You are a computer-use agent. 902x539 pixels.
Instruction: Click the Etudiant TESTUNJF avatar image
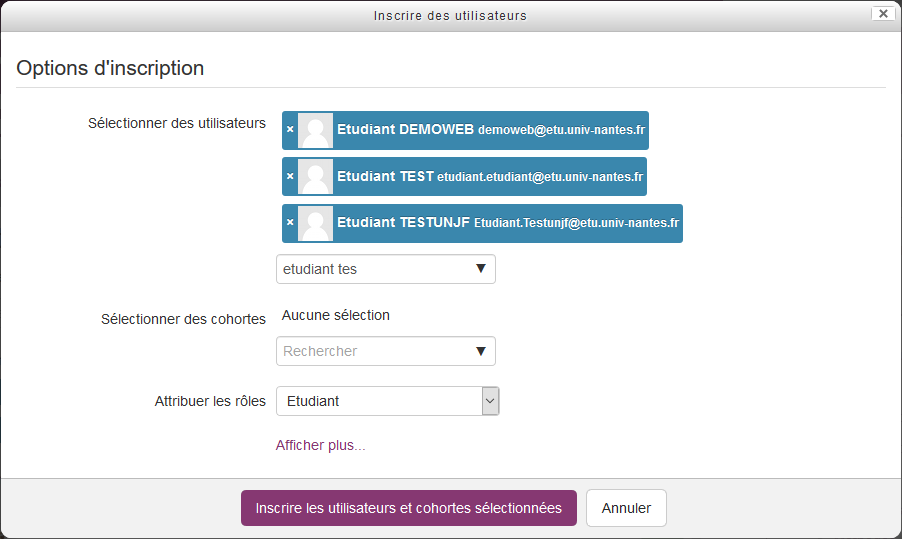[x=316, y=223]
